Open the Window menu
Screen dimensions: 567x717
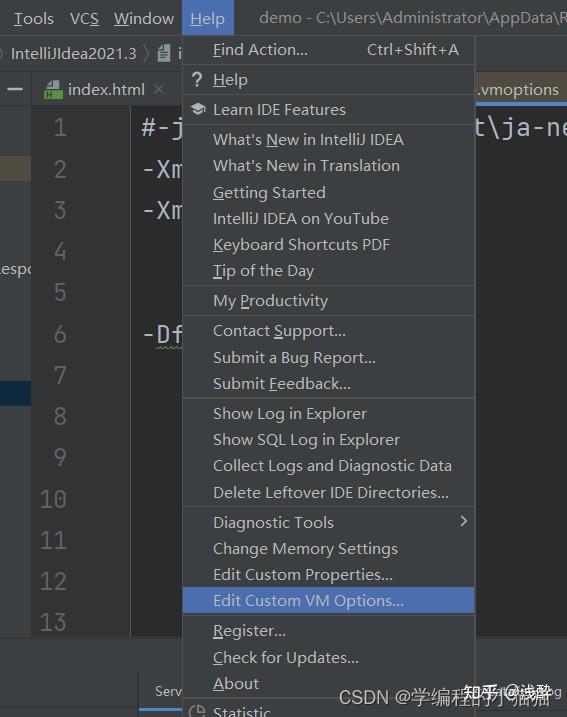pos(144,19)
